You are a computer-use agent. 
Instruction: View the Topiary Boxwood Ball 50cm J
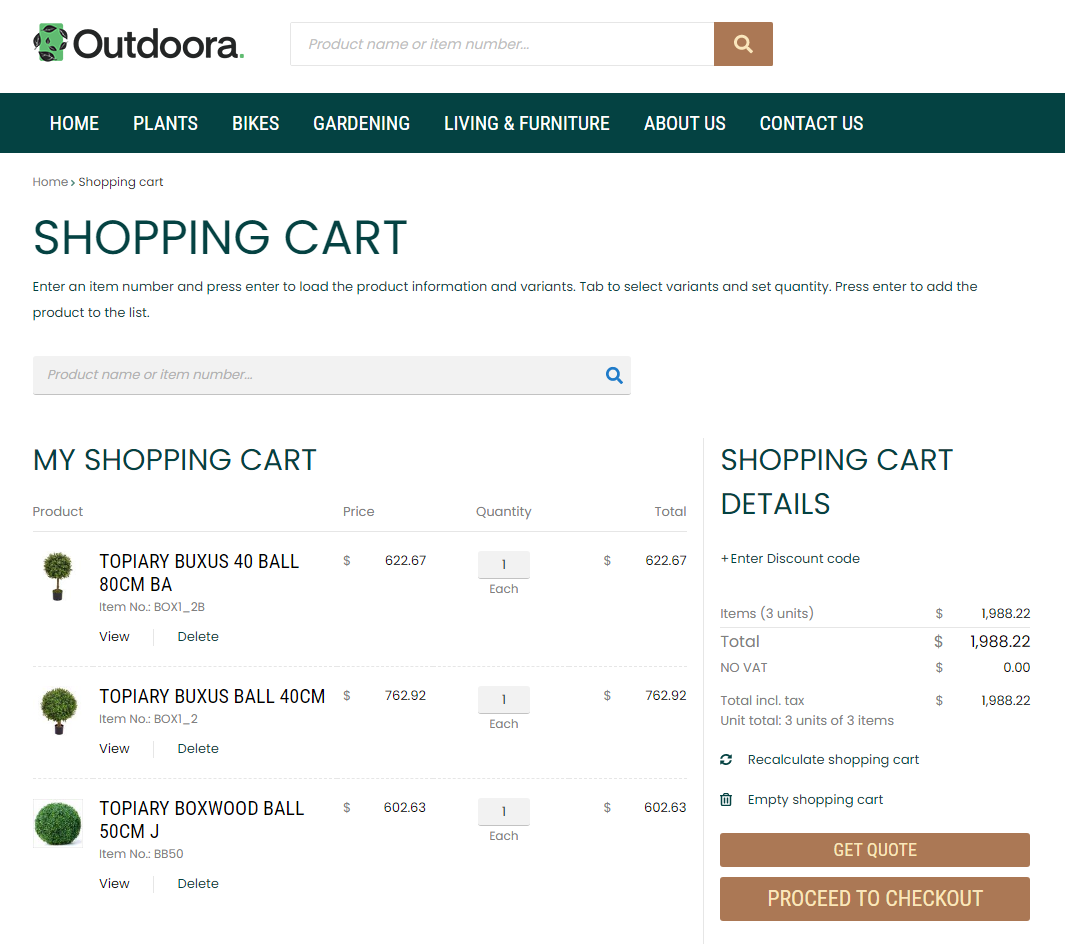coord(114,884)
